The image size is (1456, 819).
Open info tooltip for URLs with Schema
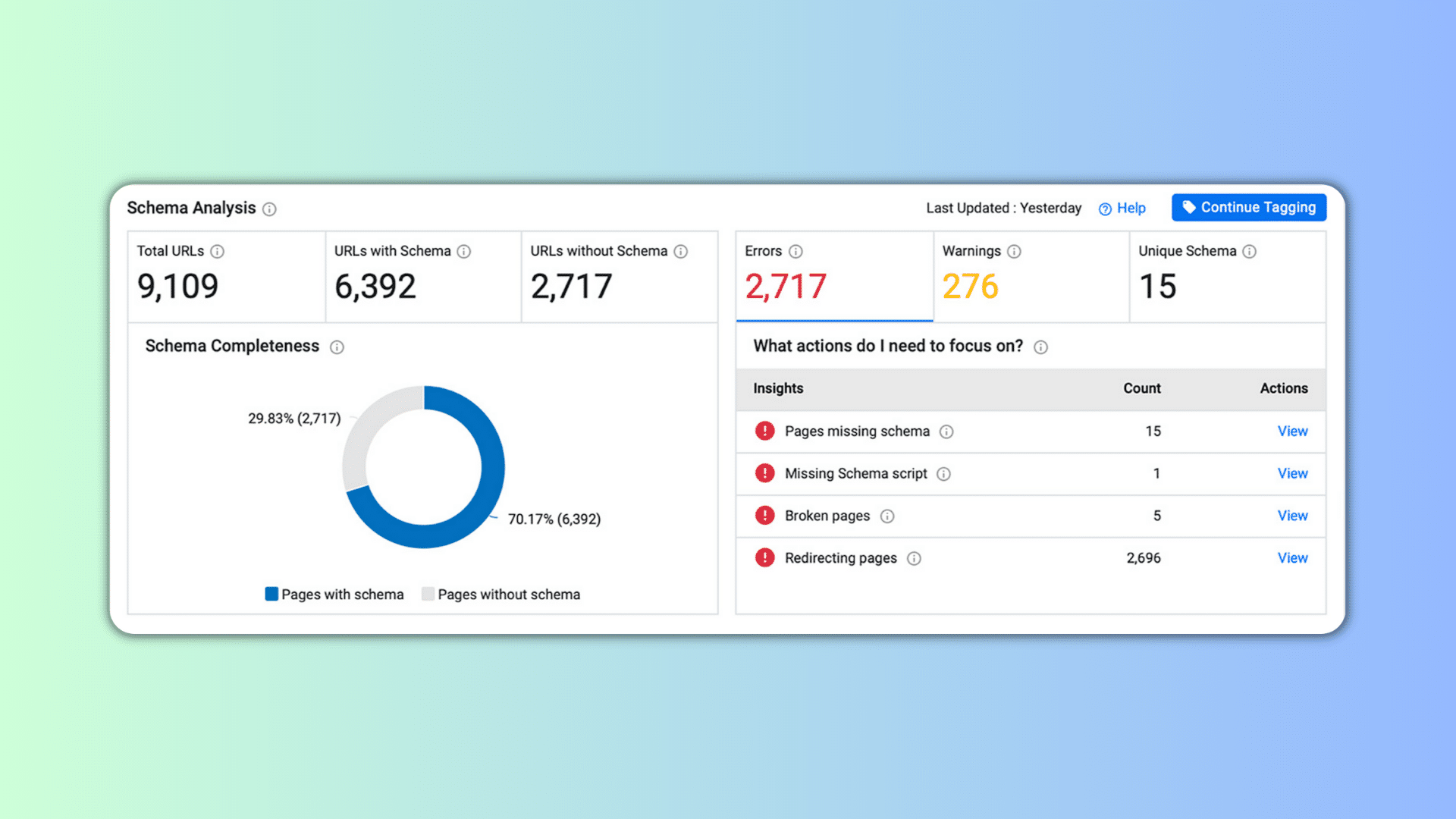pos(464,252)
